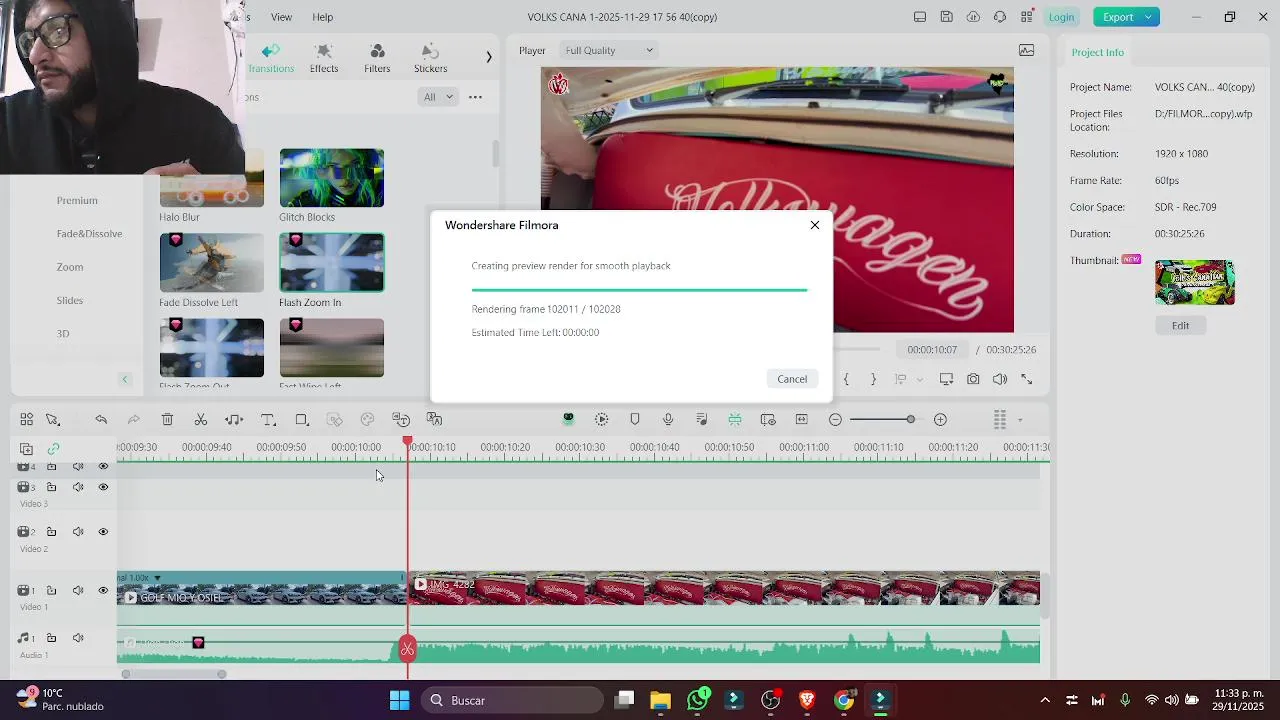
Task: Set mark out with the right brace icon
Action: (873, 379)
